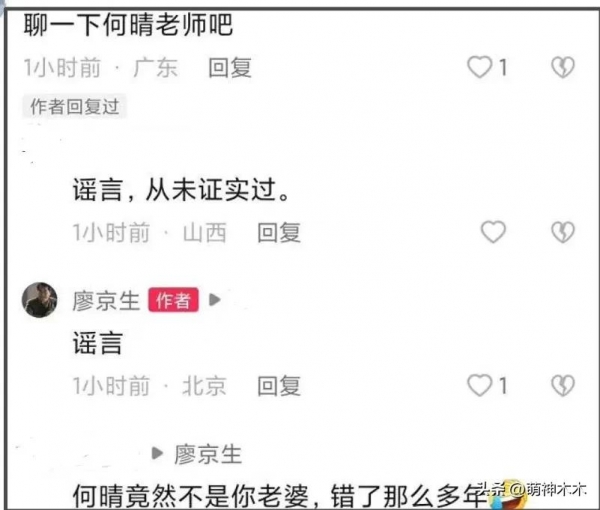Click the 作者回复过 tag

[x=75, y=106]
